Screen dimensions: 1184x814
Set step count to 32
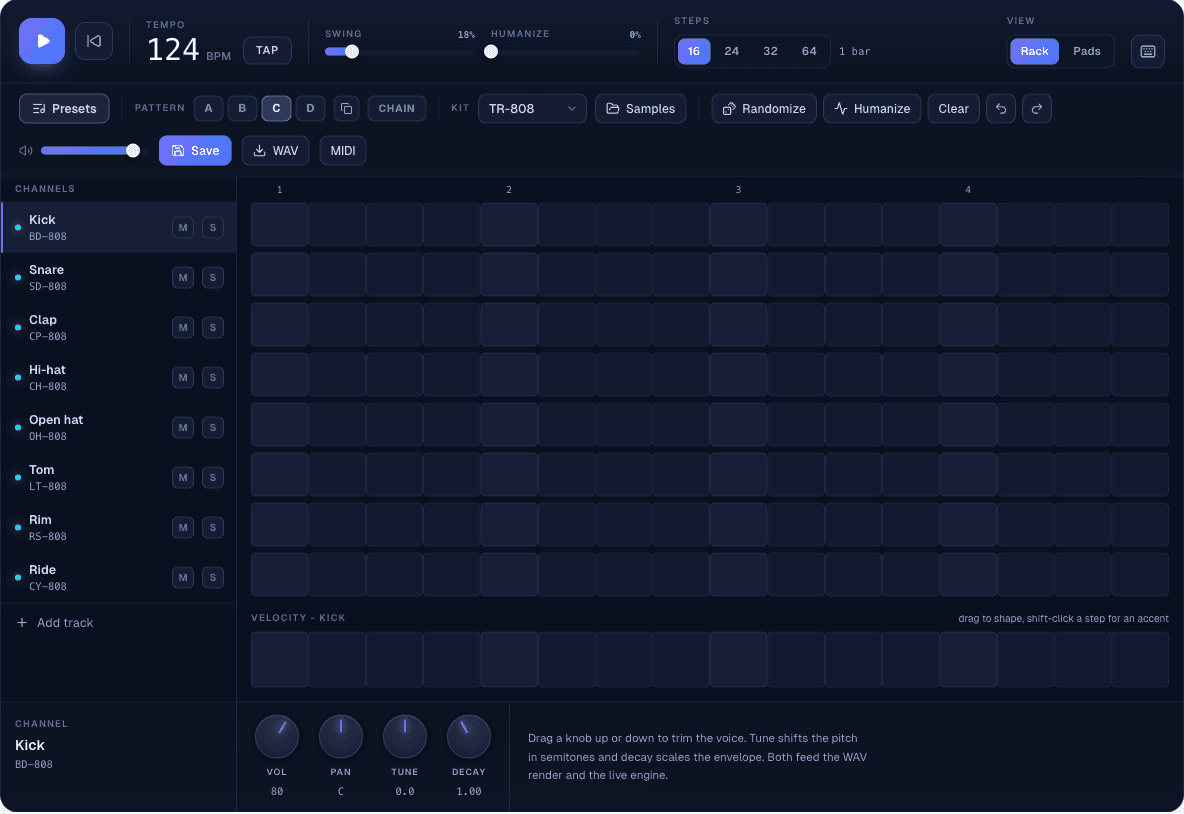(770, 51)
